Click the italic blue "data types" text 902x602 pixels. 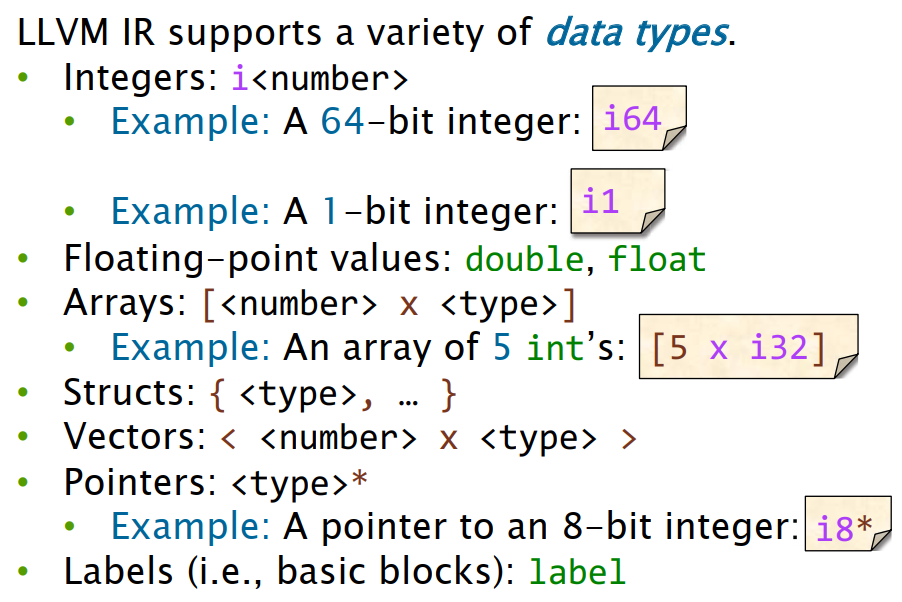[x=634, y=33]
